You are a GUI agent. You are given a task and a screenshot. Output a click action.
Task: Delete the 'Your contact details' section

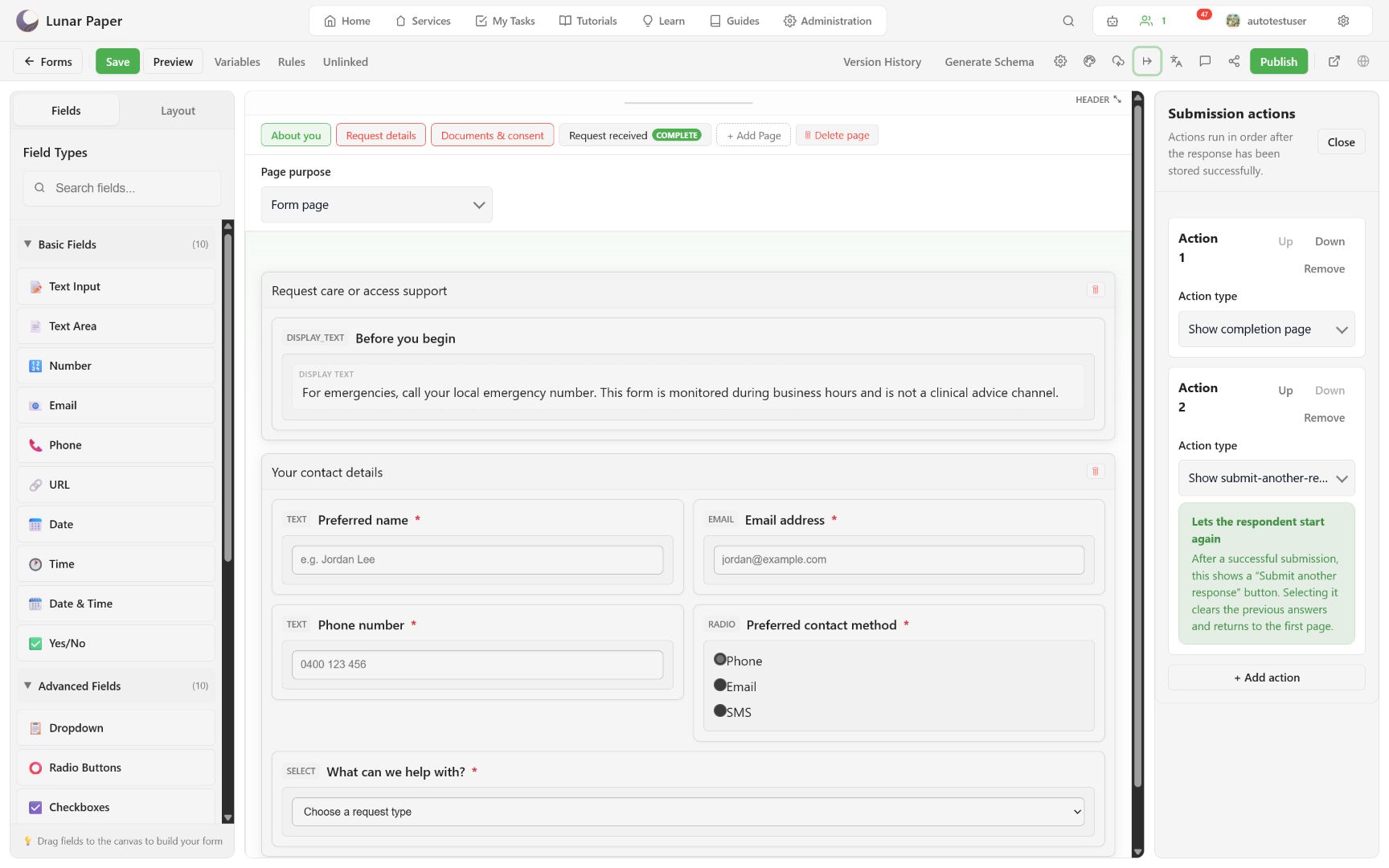(1095, 471)
